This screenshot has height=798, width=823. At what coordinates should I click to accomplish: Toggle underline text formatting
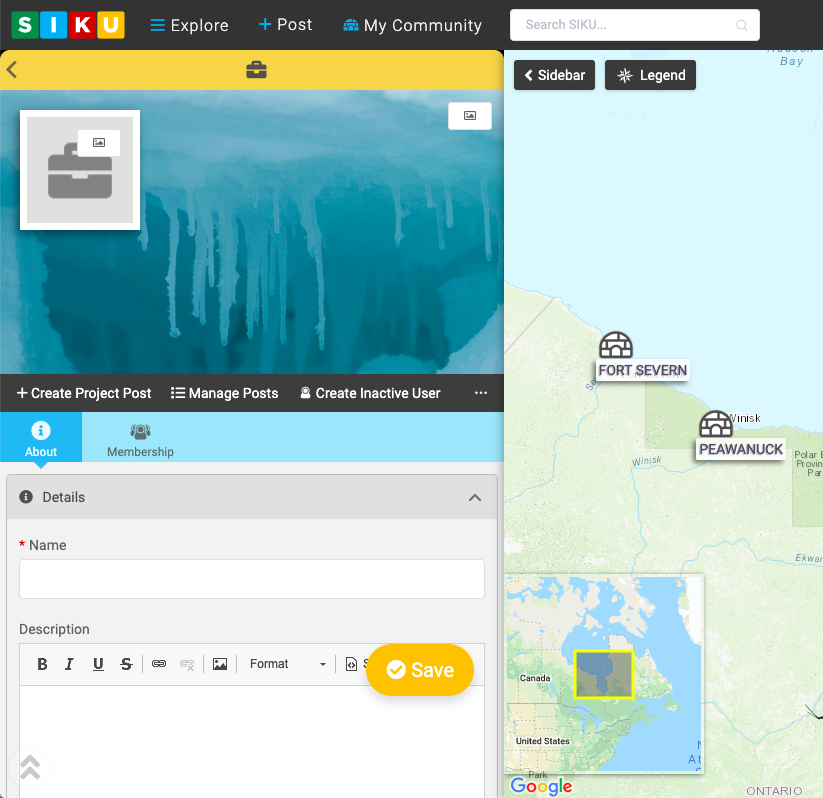tap(98, 664)
